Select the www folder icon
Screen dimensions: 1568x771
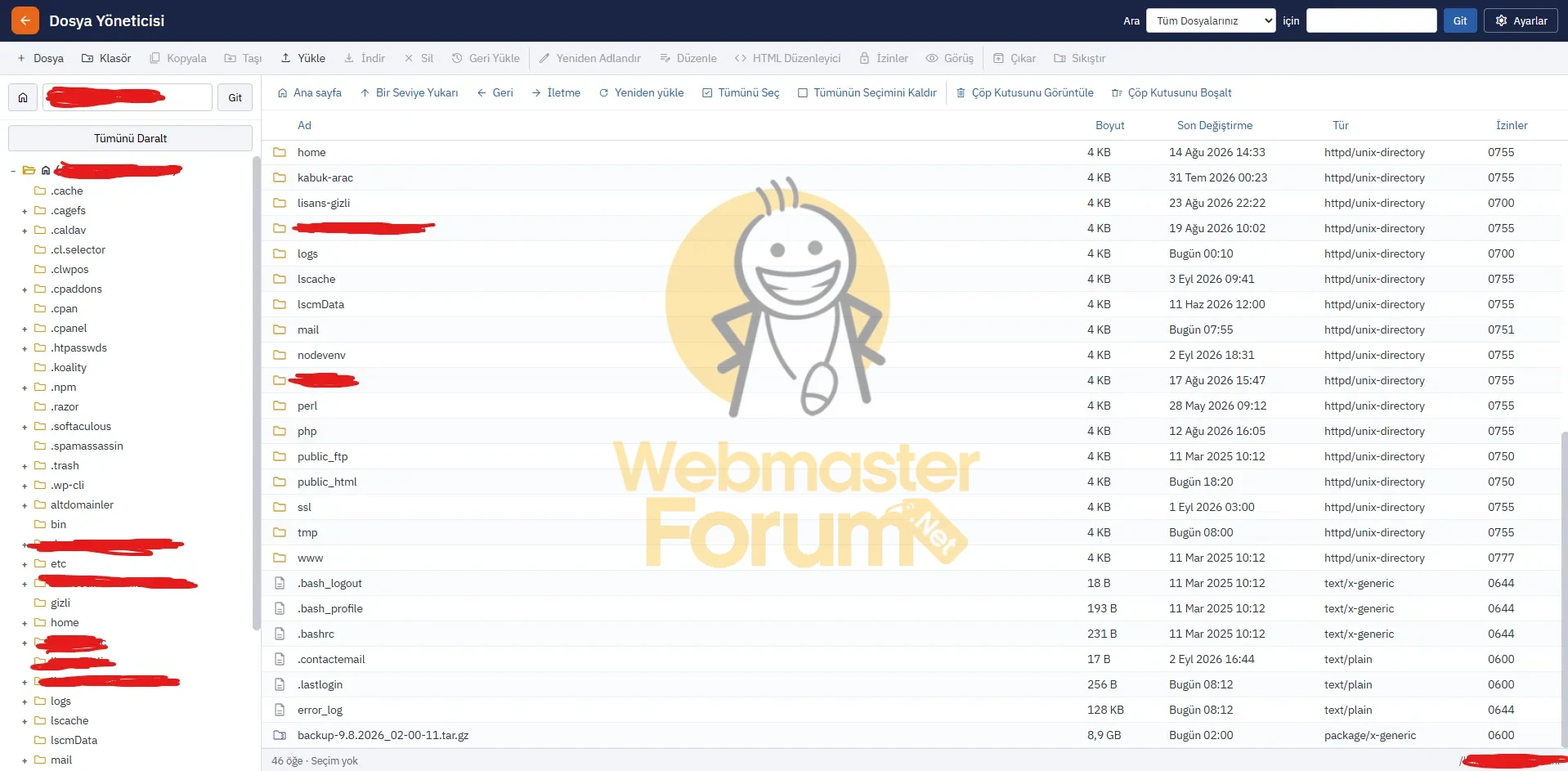pyautogui.click(x=280, y=558)
